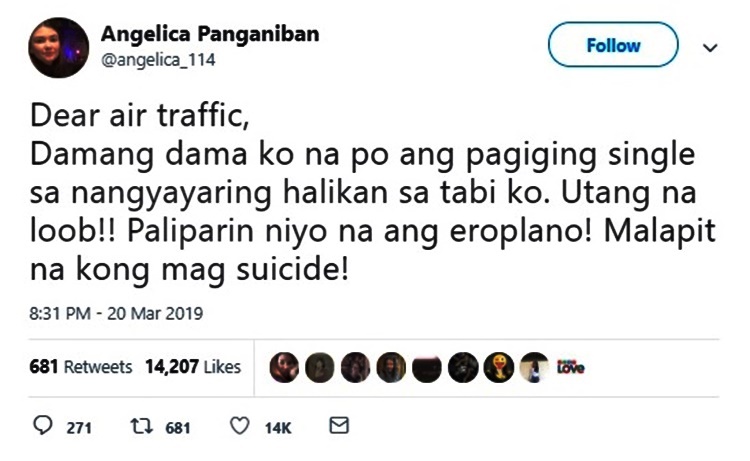Click the 271 replies count
The height and width of the screenshot is (461, 750).
(79, 428)
